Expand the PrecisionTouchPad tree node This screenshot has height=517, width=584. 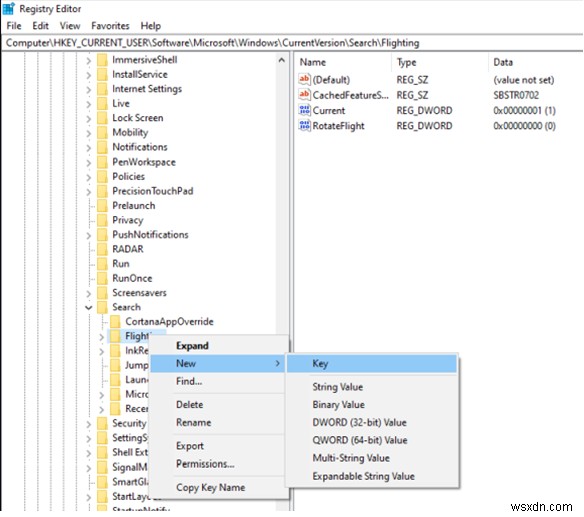[x=89, y=191]
